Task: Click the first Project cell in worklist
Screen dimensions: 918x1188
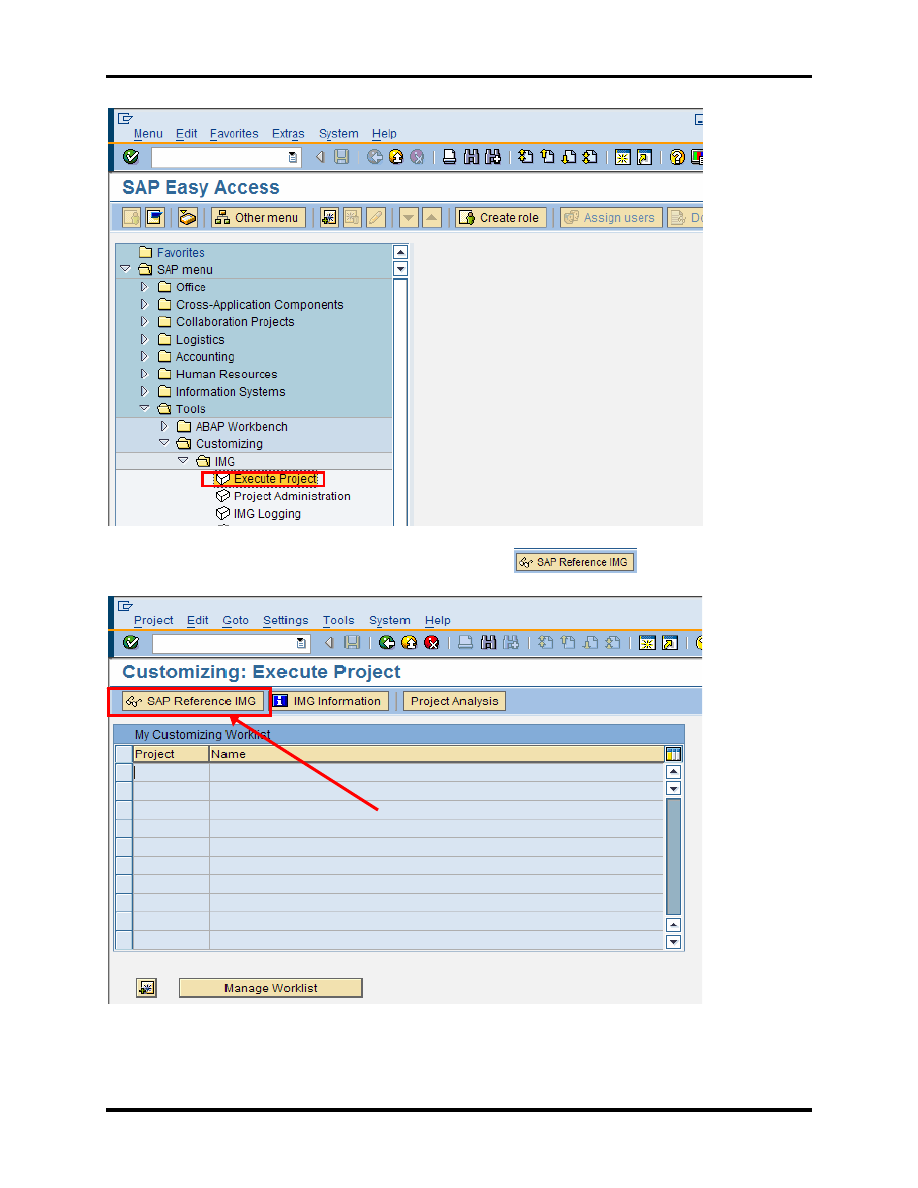Action: (171, 772)
